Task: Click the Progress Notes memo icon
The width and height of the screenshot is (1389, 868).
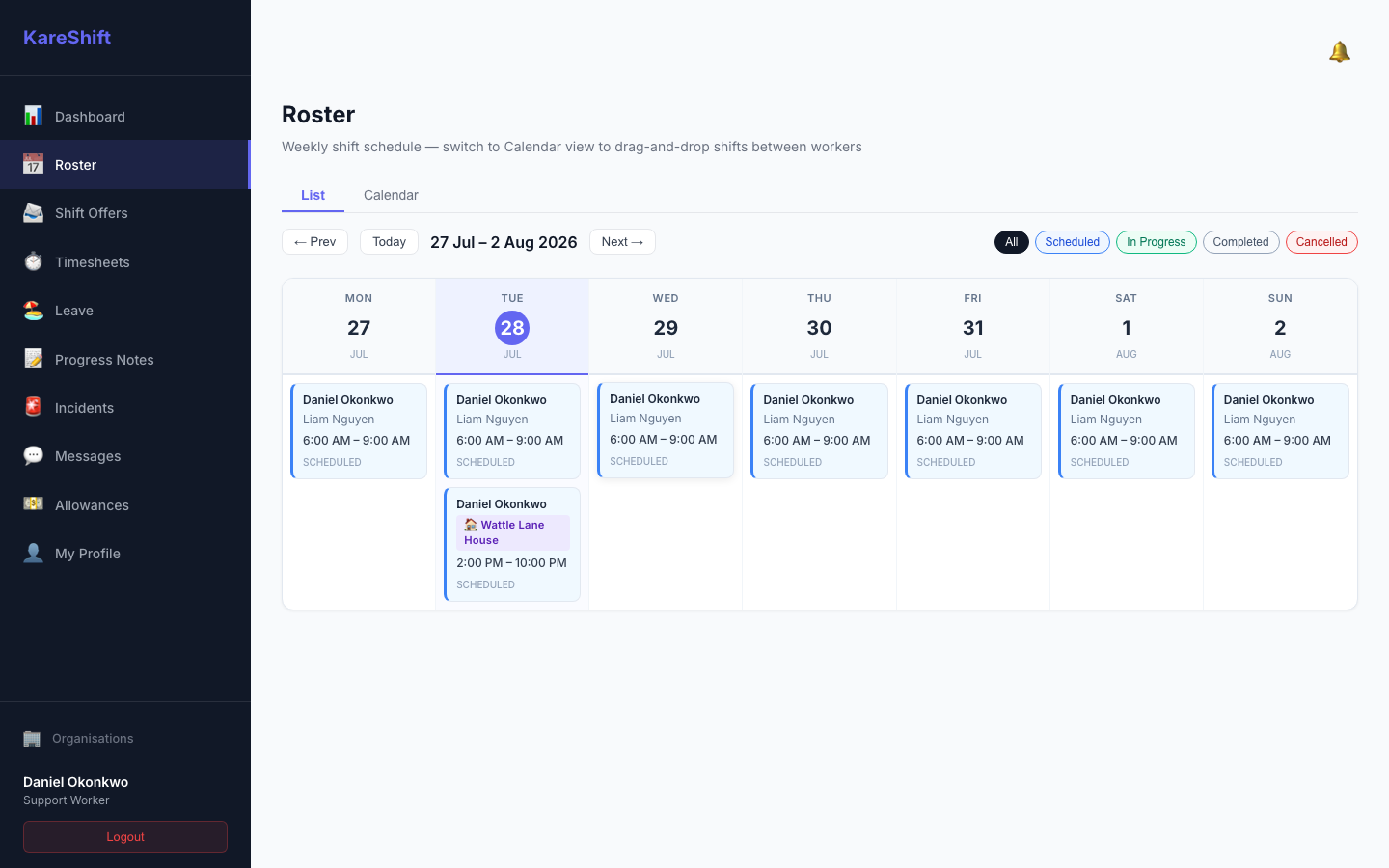Action: click(33, 359)
